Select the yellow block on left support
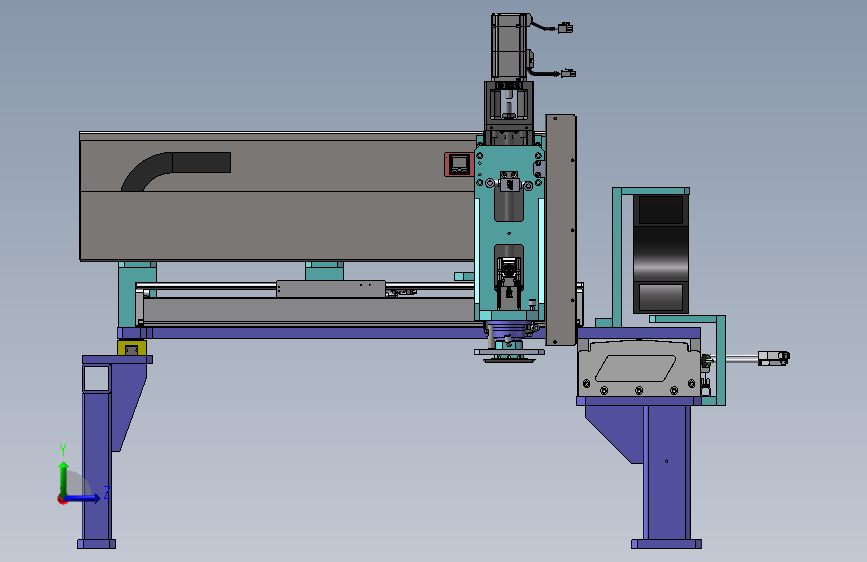The width and height of the screenshot is (867, 562). click(132, 348)
